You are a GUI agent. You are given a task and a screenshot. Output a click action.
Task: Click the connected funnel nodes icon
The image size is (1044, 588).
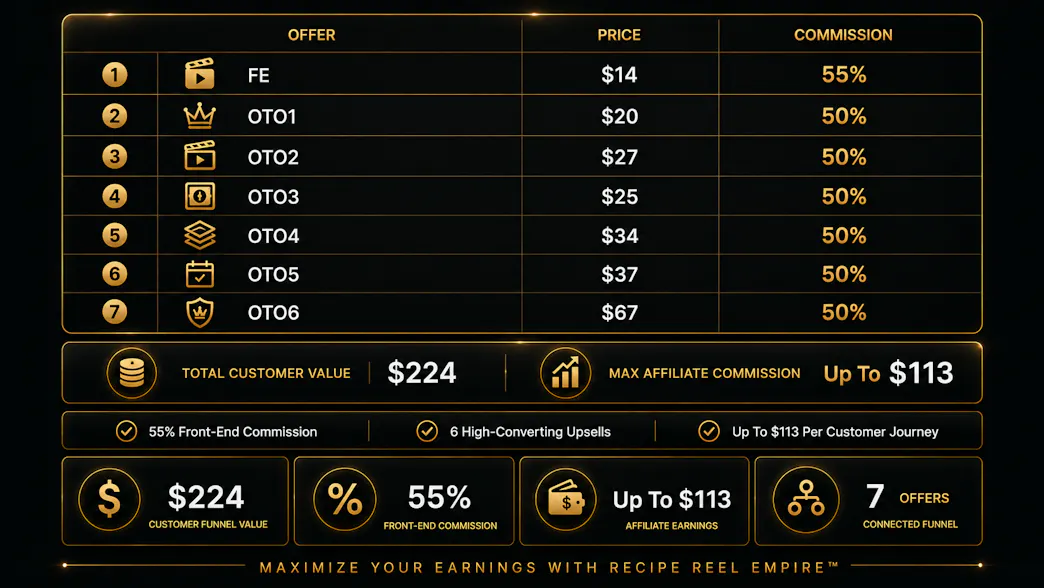click(806, 499)
